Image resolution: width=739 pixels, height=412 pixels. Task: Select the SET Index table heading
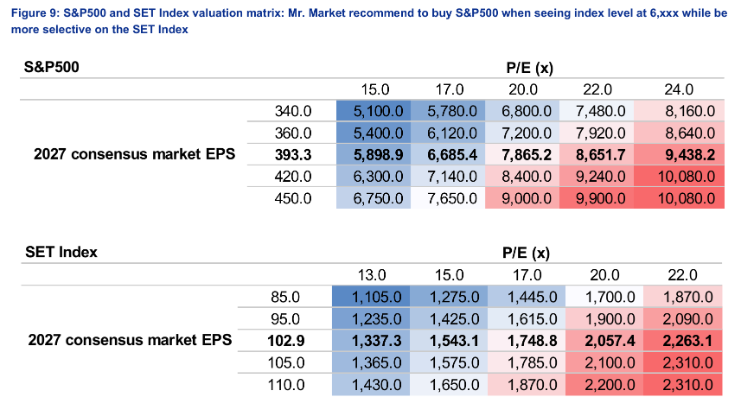(x=61, y=252)
